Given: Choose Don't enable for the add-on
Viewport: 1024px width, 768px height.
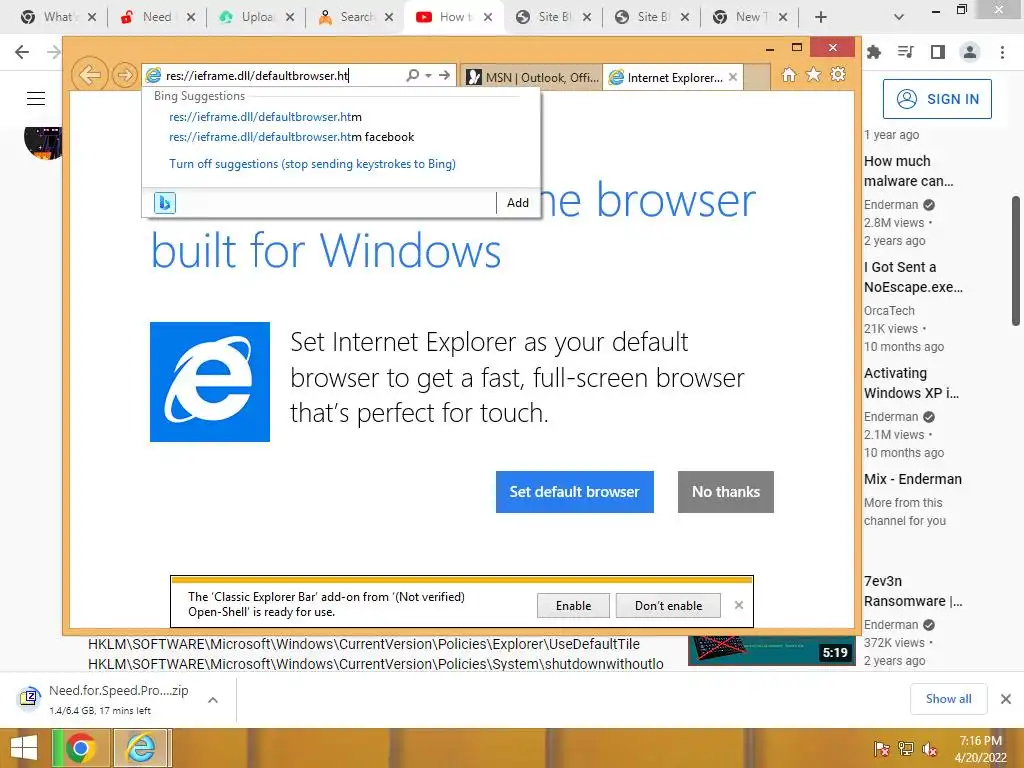Looking at the screenshot, I should tap(668, 605).
